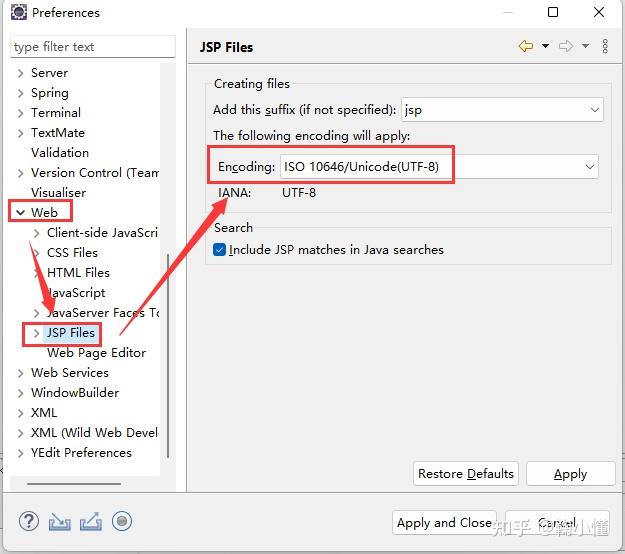Click the Eclipse Preferences title icon
This screenshot has width=625, height=554.
[17, 13]
